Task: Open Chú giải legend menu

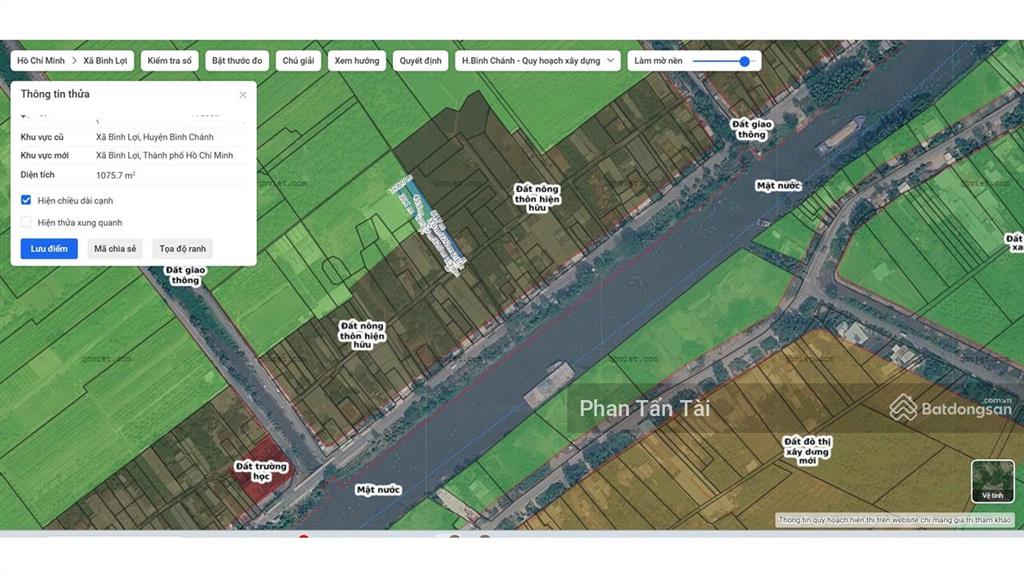Action: pyautogui.click(x=298, y=61)
